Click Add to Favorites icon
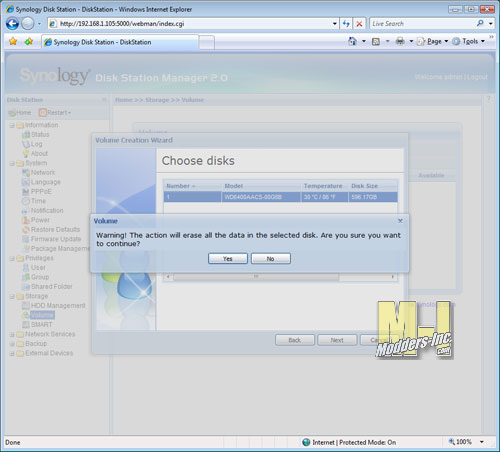The image size is (500, 452). pyautogui.click(x=29, y=41)
